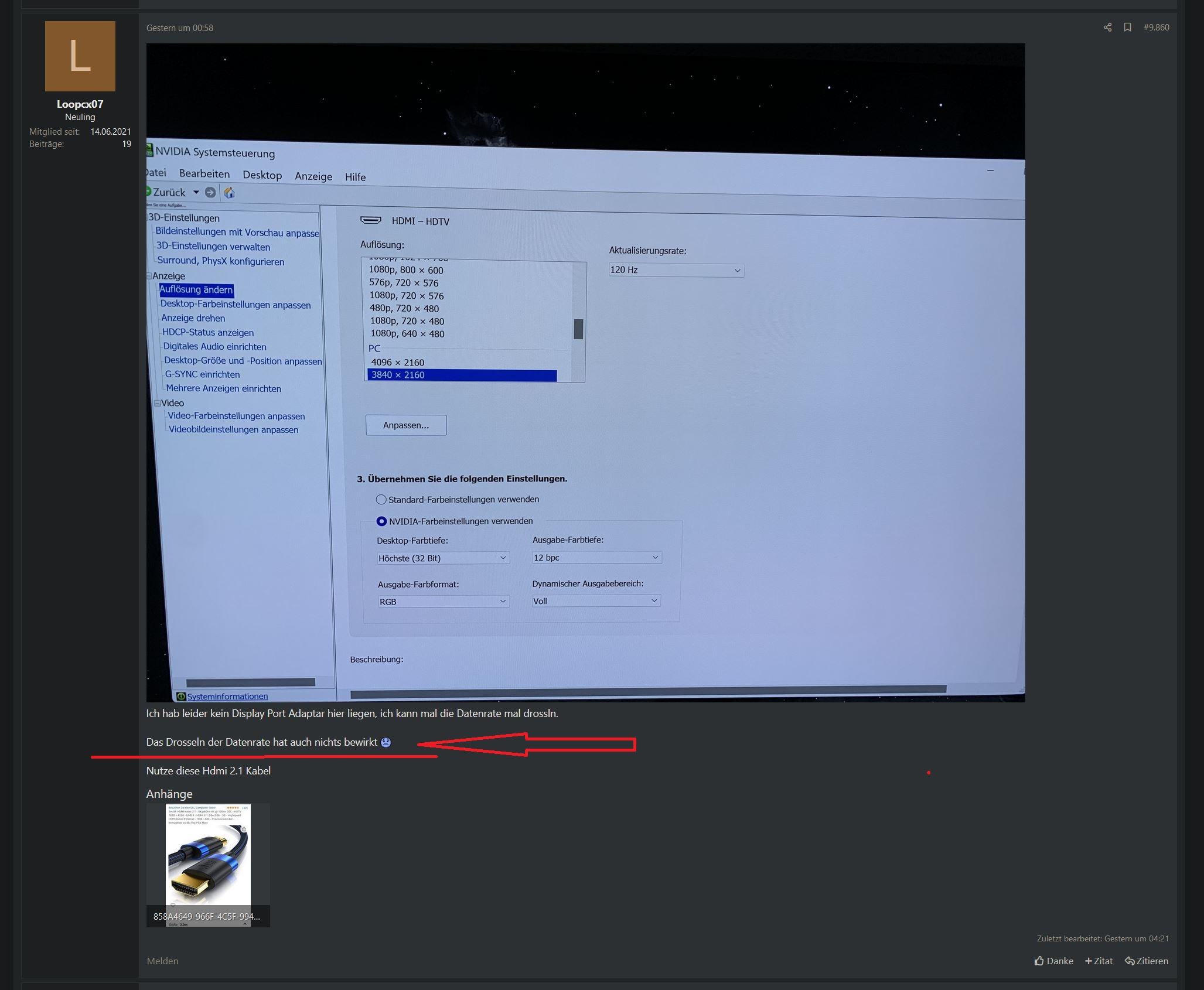Click the resolution list scrollbar thumb
1204x990 pixels.
578,329
